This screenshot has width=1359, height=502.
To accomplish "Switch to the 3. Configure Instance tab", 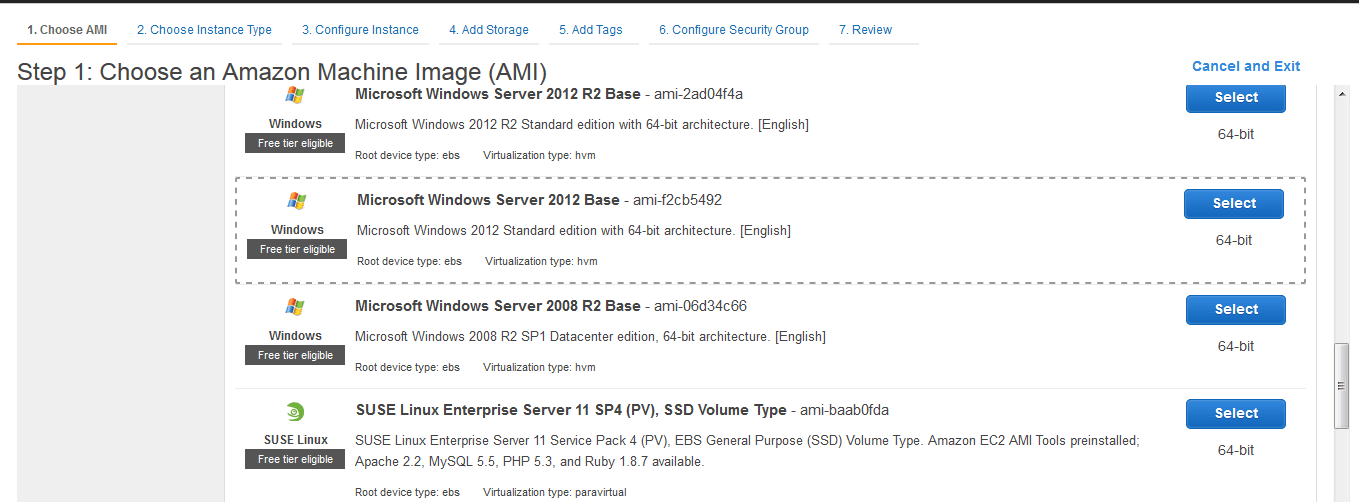I will click(x=360, y=30).
